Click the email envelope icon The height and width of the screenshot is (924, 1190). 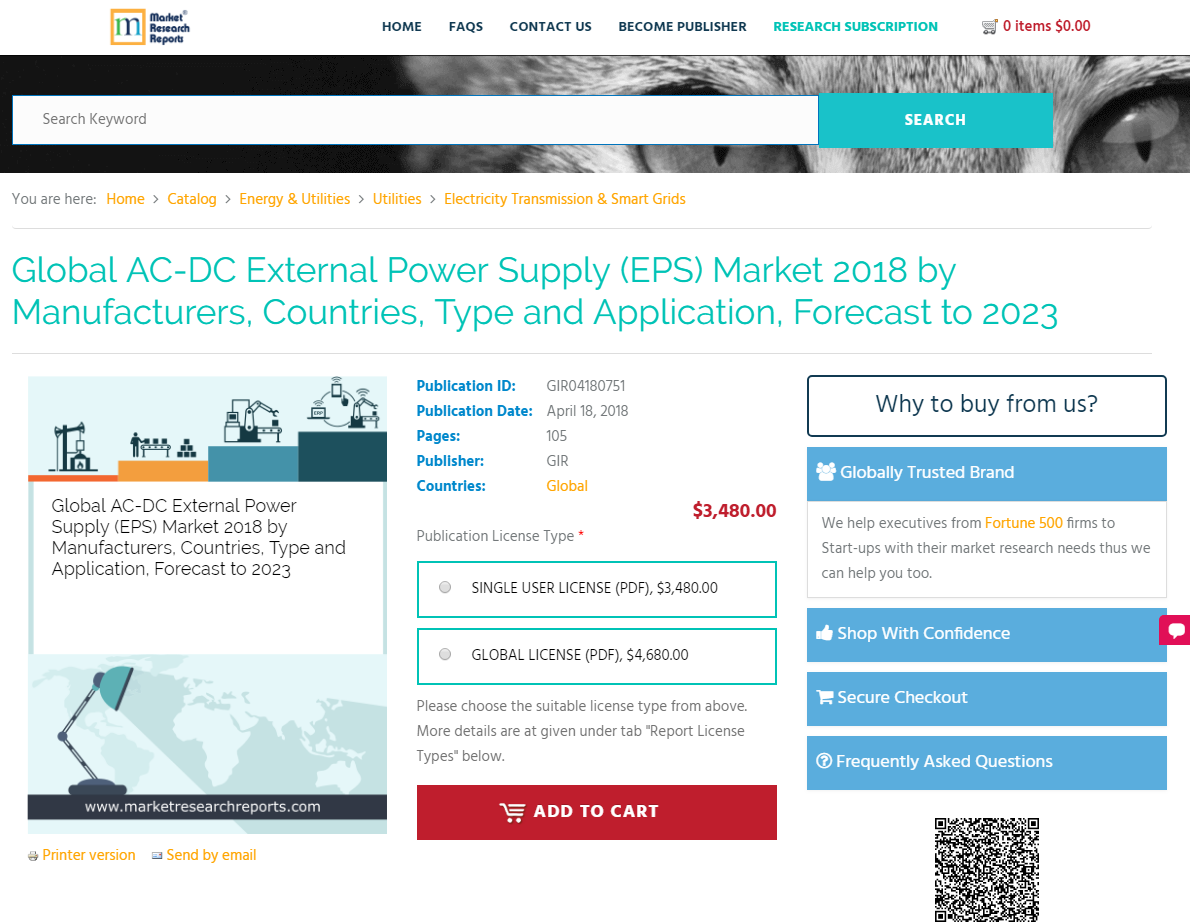click(156, 855)
